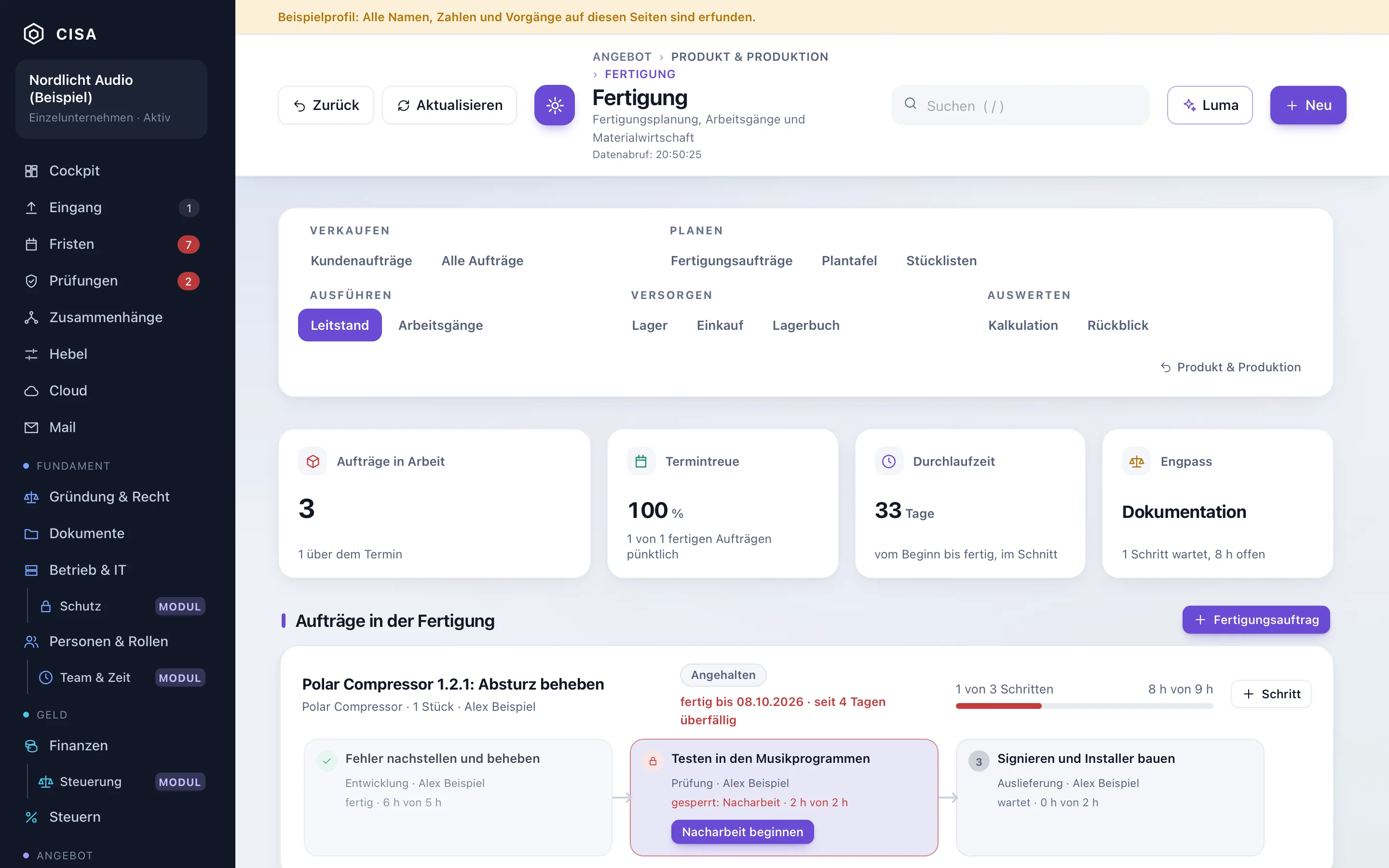Click the Aufträge in Arbeit cube icon
The width and height of the screenshot is (1389, 868).
[313, 461]
